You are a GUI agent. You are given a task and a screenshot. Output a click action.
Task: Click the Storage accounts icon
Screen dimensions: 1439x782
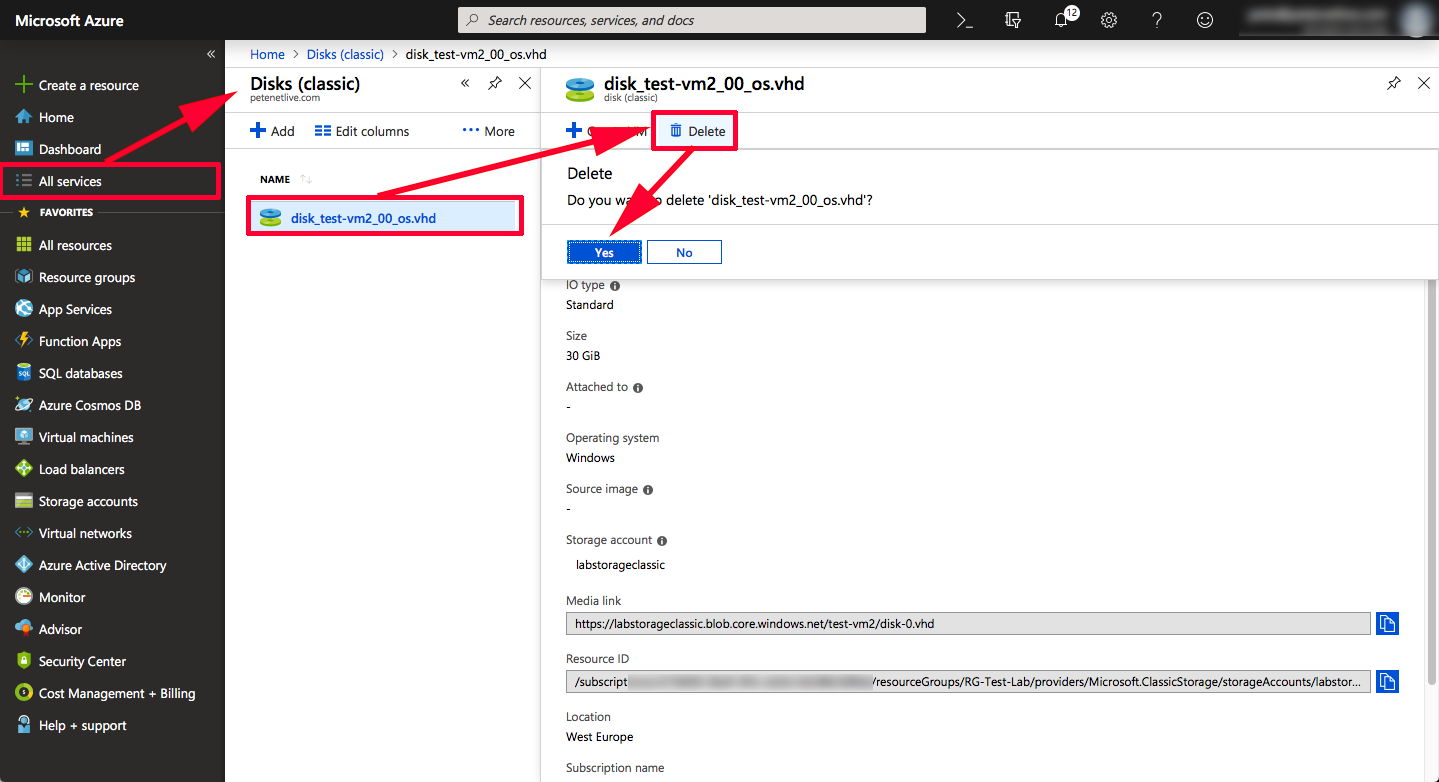coord(24,501)
